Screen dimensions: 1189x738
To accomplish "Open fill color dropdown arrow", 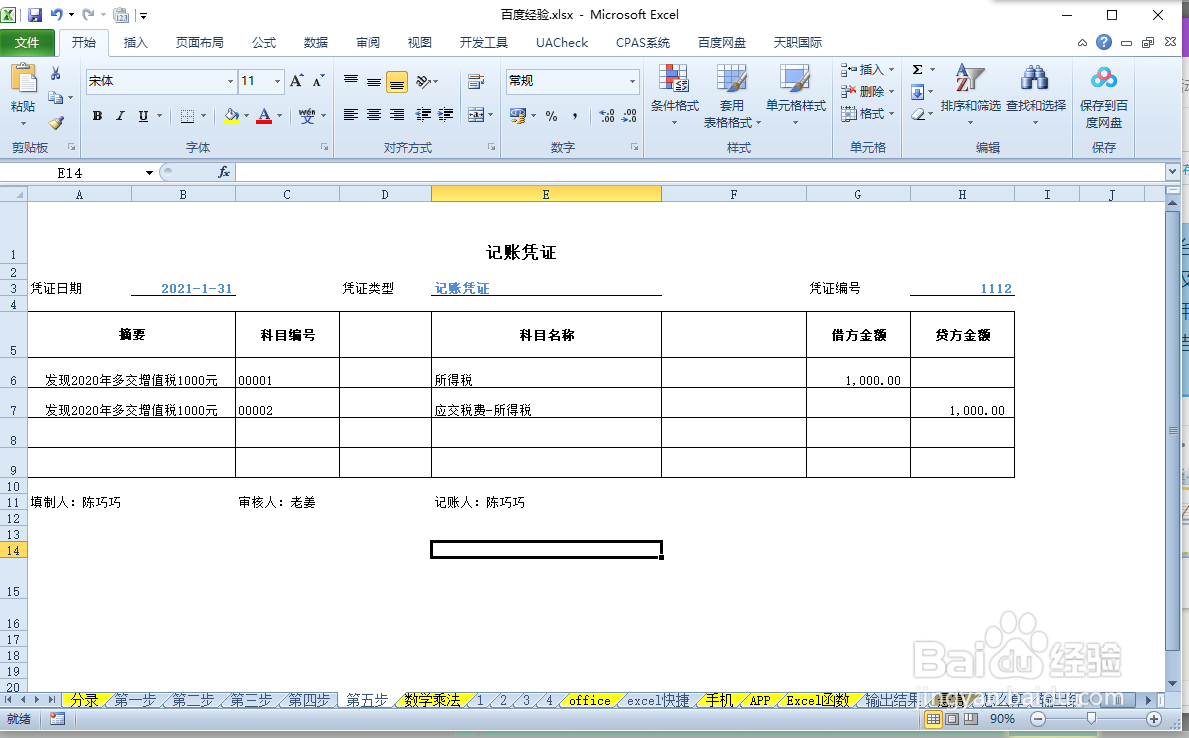I will 246,116.
